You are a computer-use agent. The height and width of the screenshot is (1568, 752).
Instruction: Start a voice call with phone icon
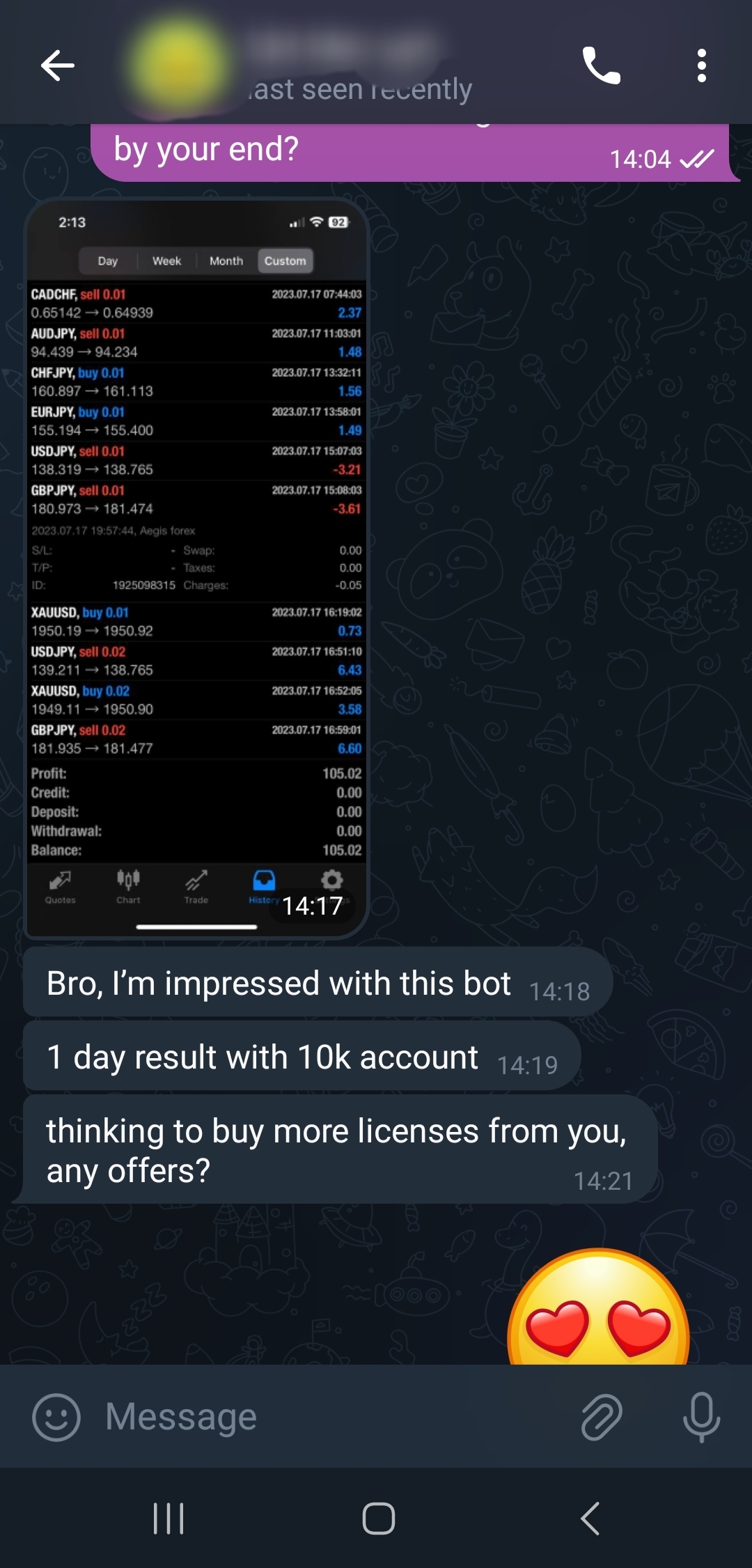click(x=601, y=66)
